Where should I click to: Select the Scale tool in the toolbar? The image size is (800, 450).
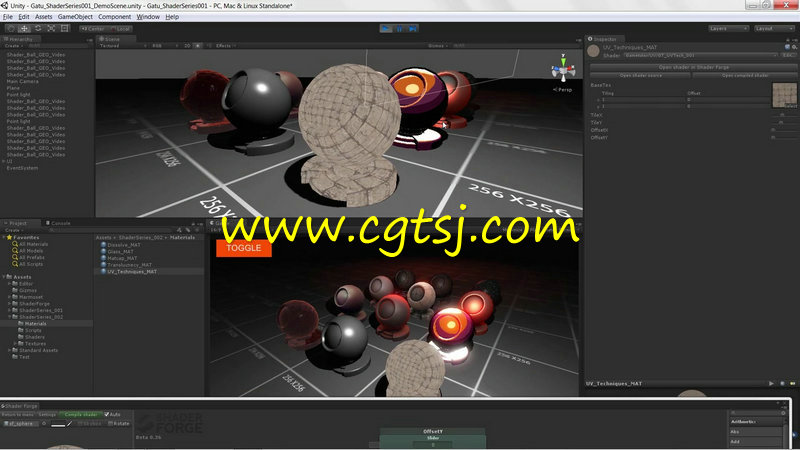(x=51, y=29)
